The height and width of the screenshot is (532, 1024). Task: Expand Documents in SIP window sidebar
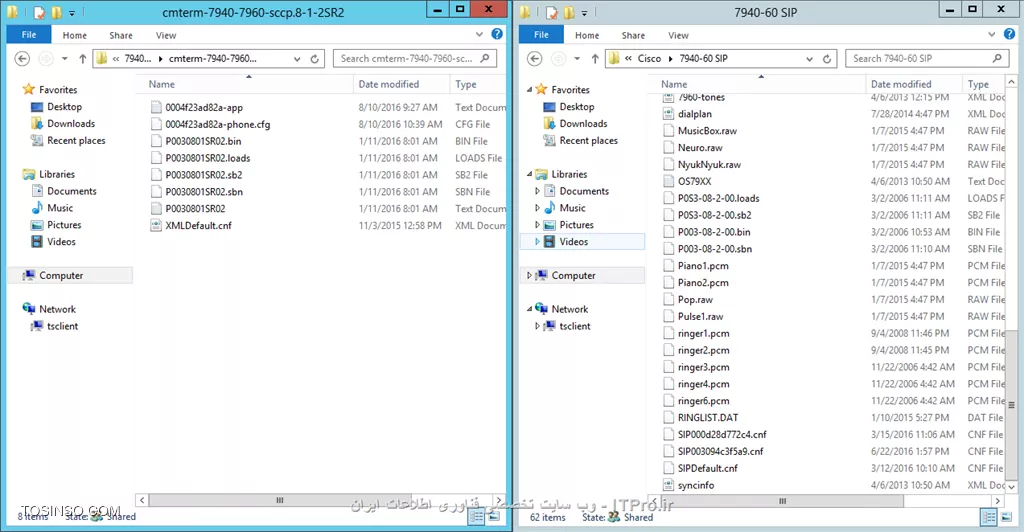pos(537,191)
